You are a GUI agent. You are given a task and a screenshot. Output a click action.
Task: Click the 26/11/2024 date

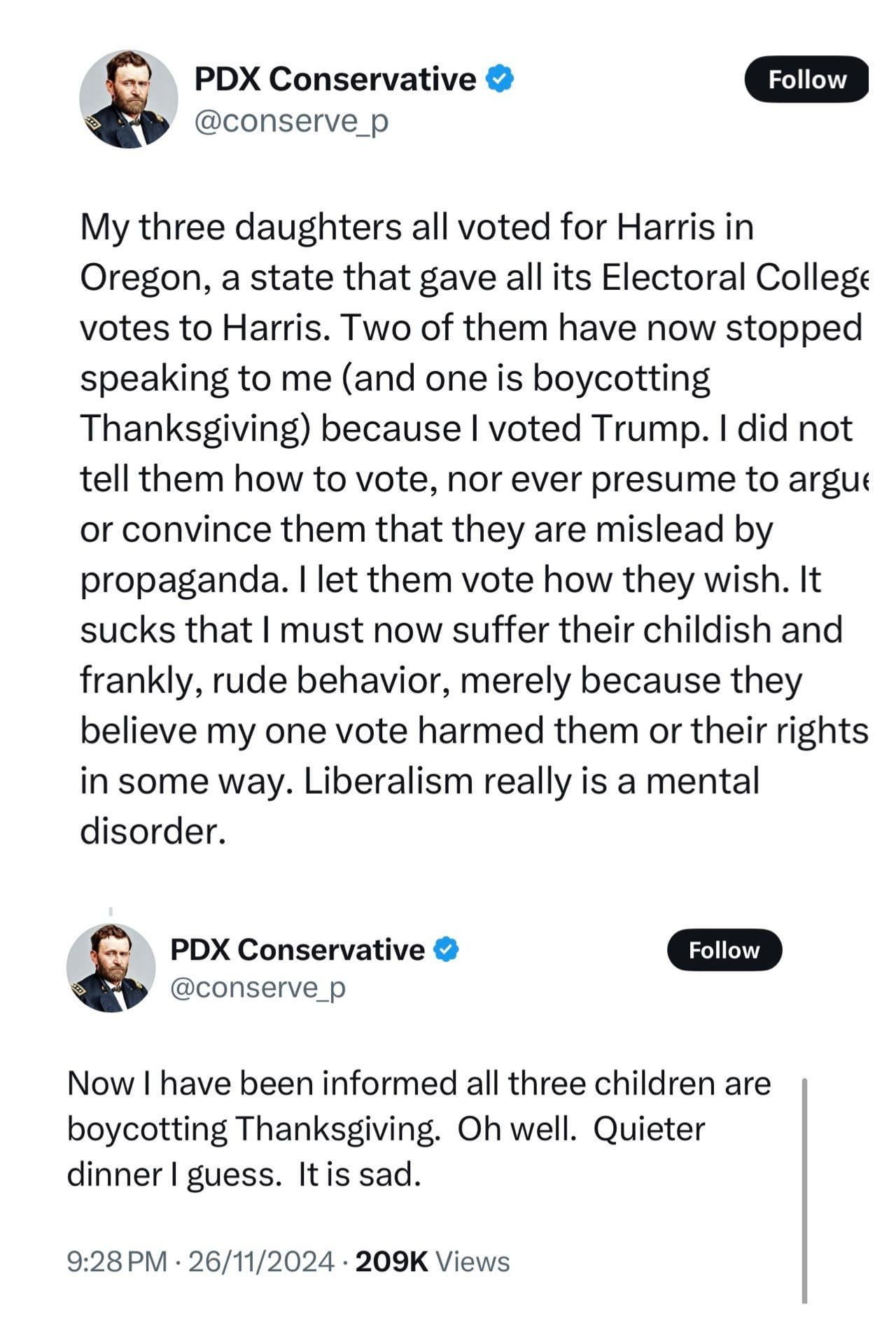261,1261
